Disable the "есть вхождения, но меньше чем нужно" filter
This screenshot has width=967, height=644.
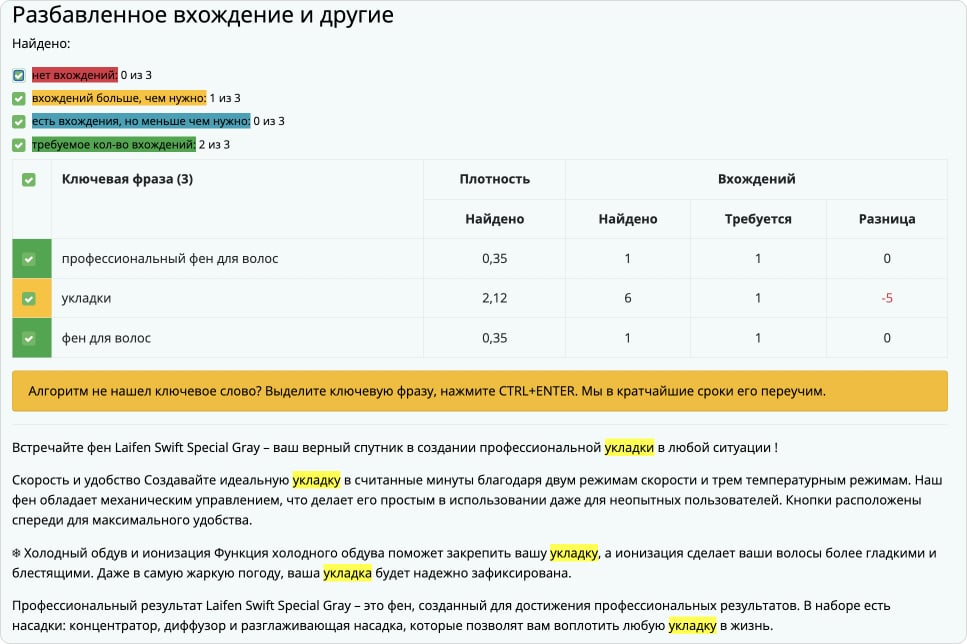click(x=19, y=120)
